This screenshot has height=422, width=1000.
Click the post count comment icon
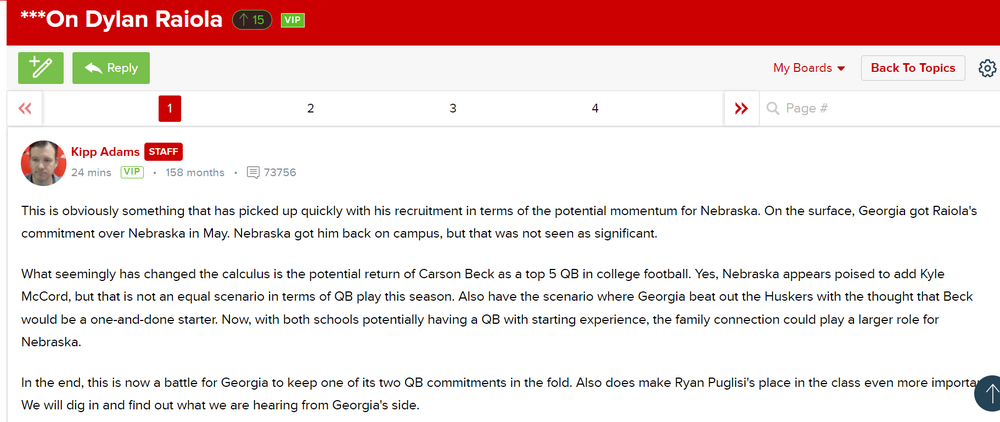tap(253, 172)
